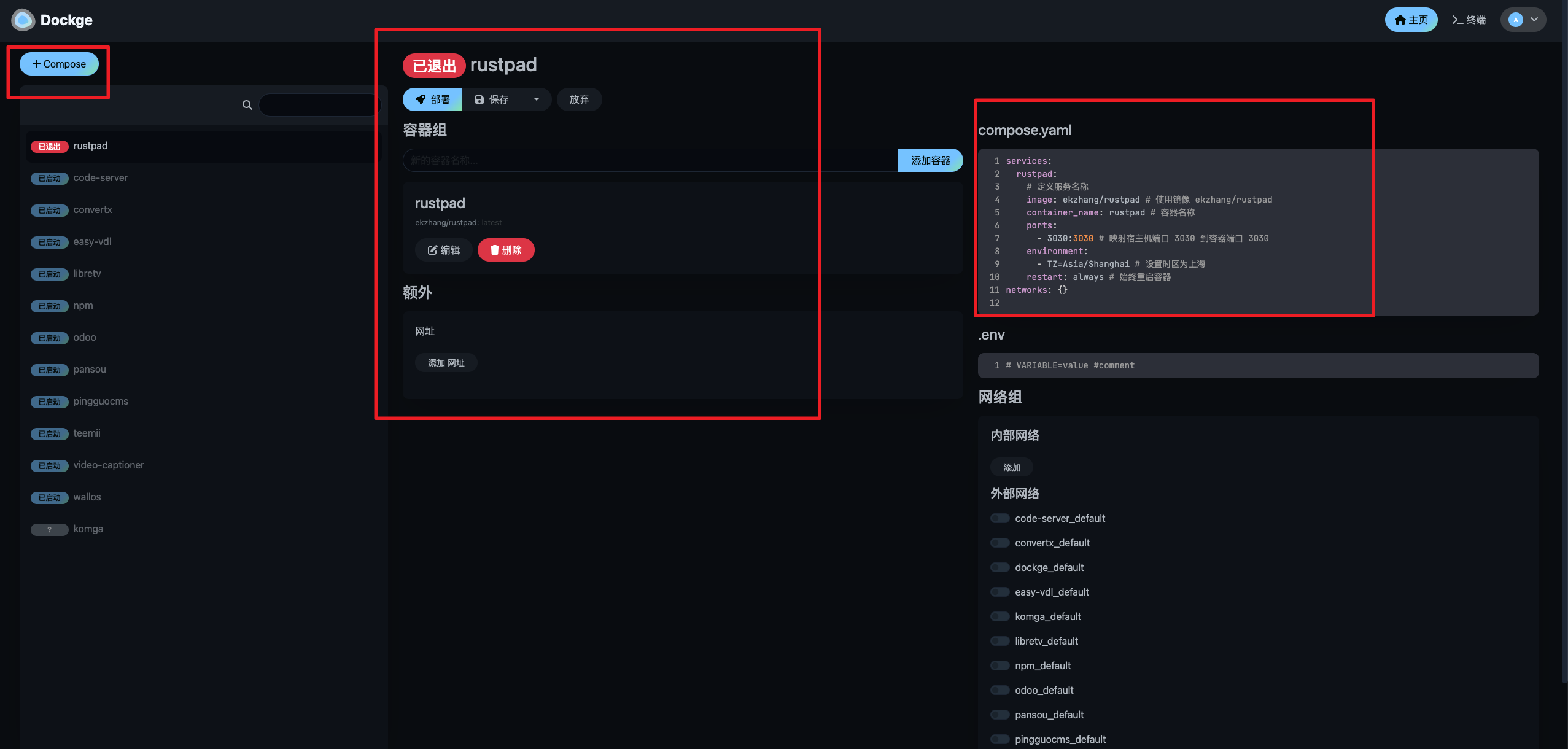Select the code-server stack in sidebar
Screen dimensions: 1568x749
(100, 178)
